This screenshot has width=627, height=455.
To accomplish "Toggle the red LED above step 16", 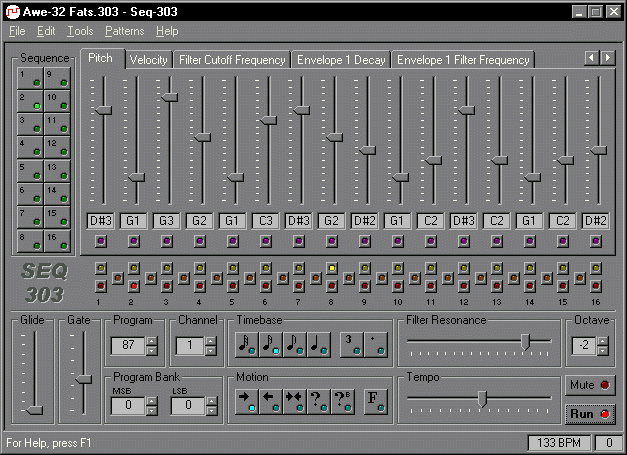I will pyautogui.click(x=596, y=286).
